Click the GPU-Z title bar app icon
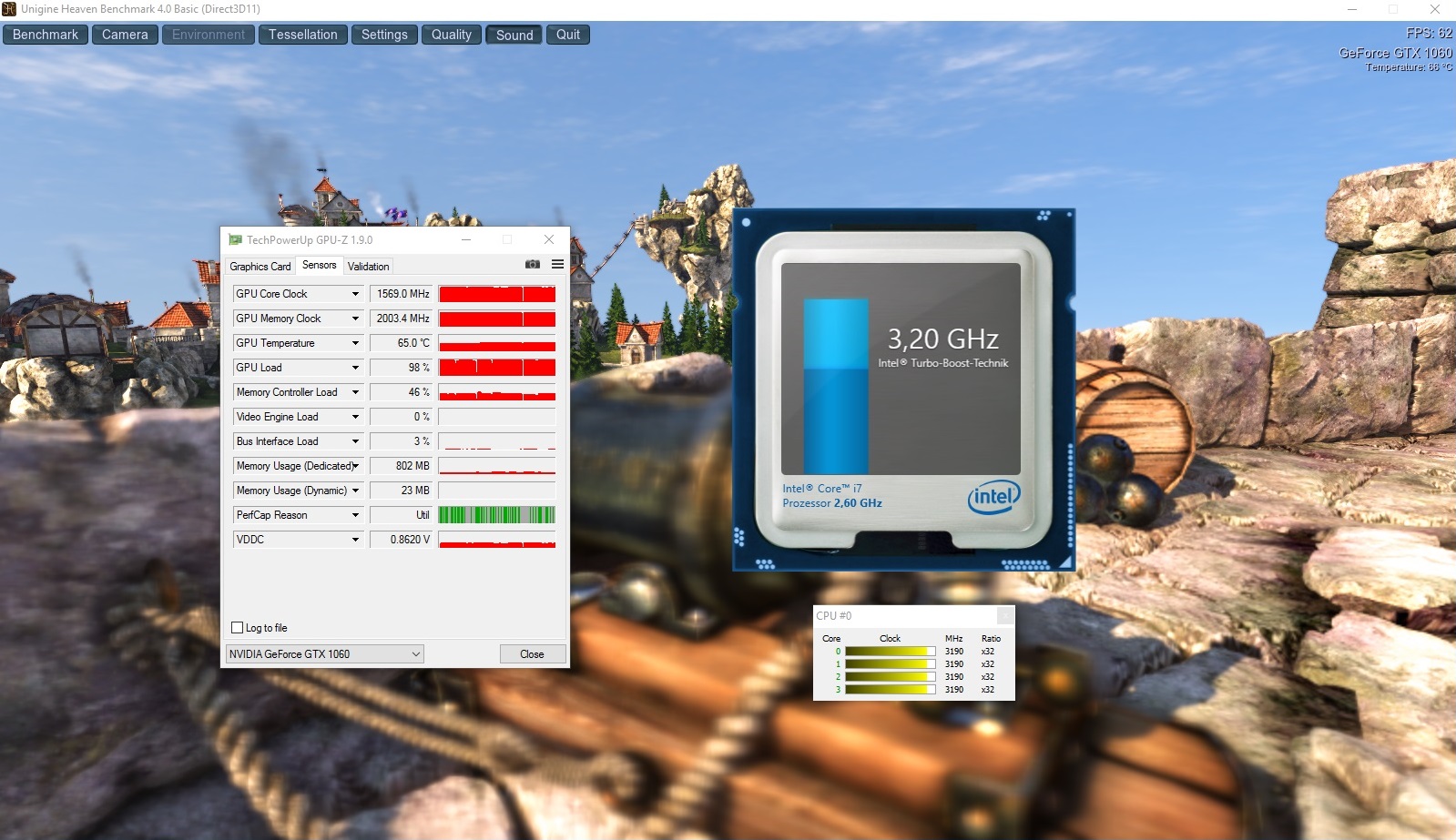1456x840 pixels. click(x=235, y=240)
